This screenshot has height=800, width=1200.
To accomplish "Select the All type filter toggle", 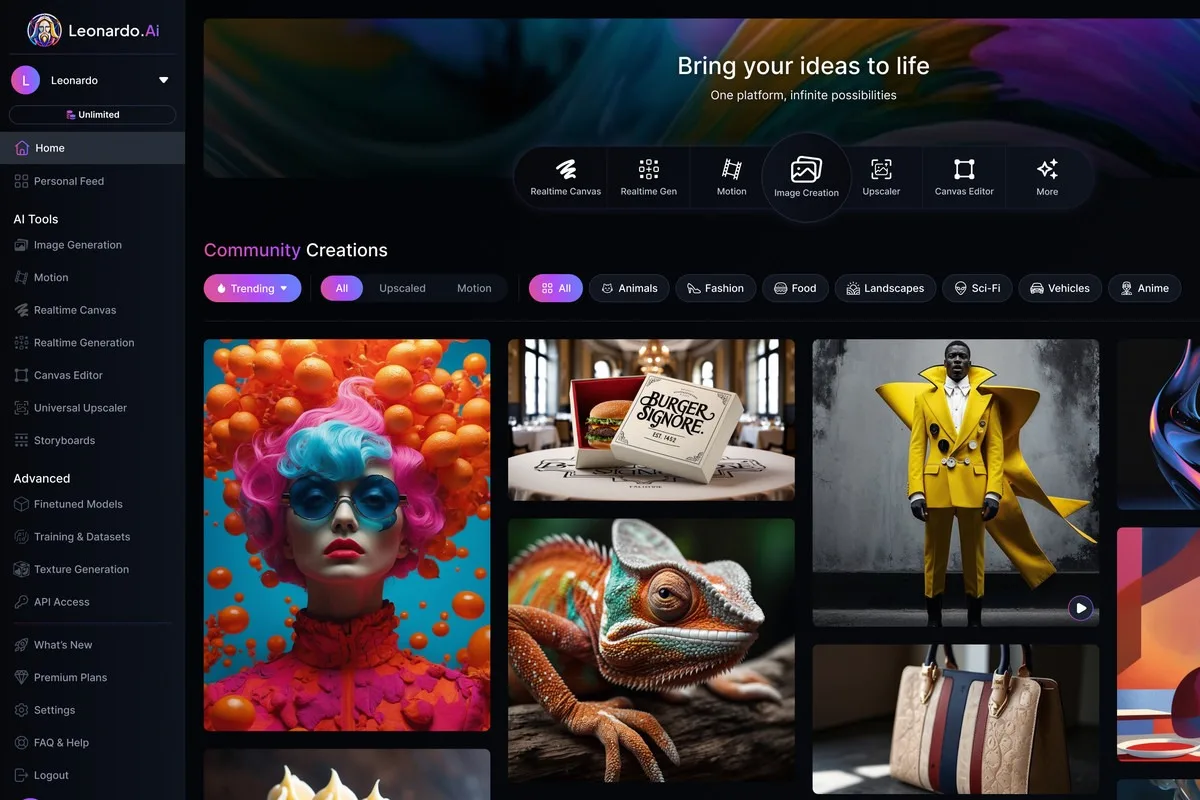I will 342,288.
